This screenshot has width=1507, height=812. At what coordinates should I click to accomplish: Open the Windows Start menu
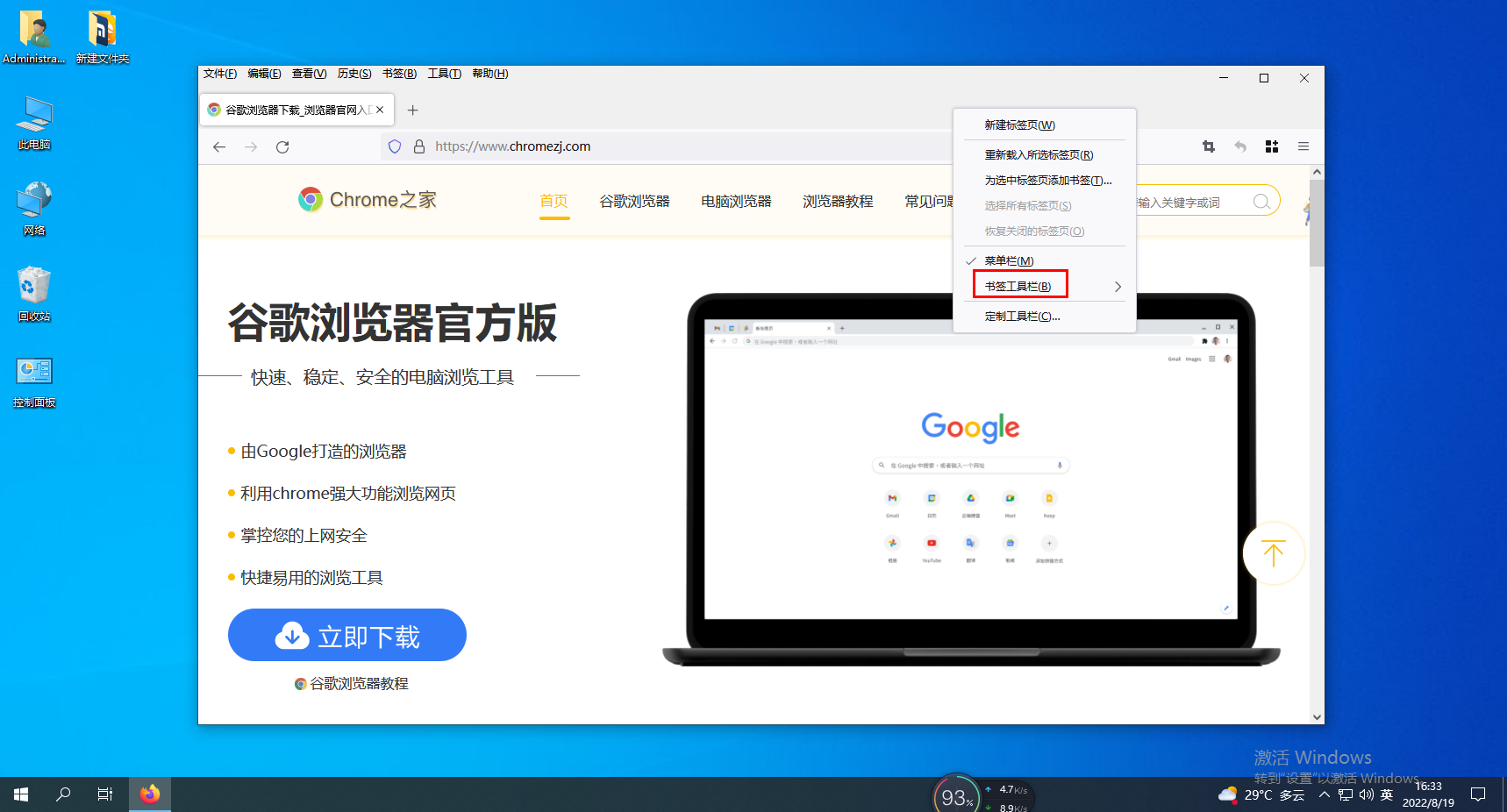point(21,794)
